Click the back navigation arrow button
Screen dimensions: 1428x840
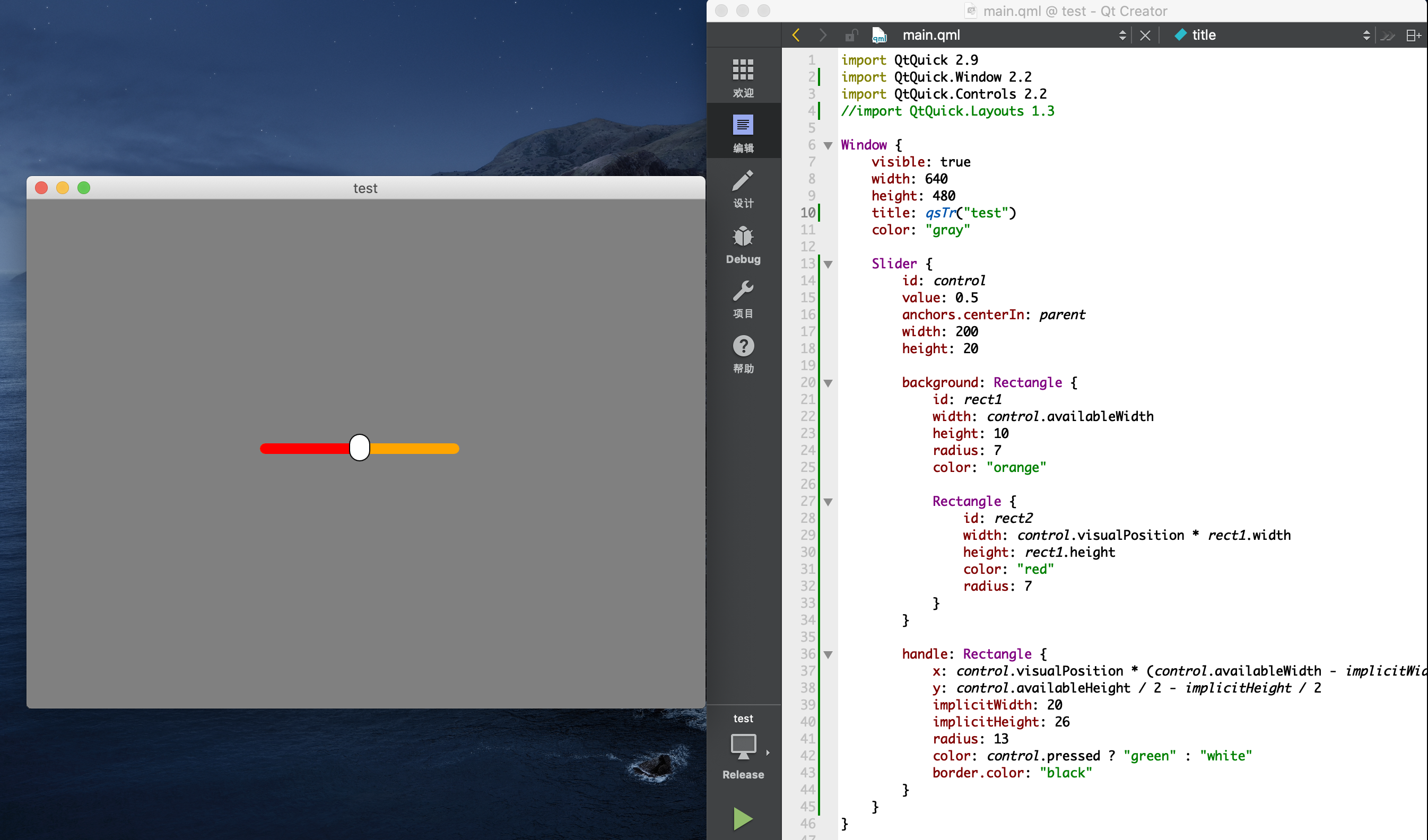(x=796, y=35)
